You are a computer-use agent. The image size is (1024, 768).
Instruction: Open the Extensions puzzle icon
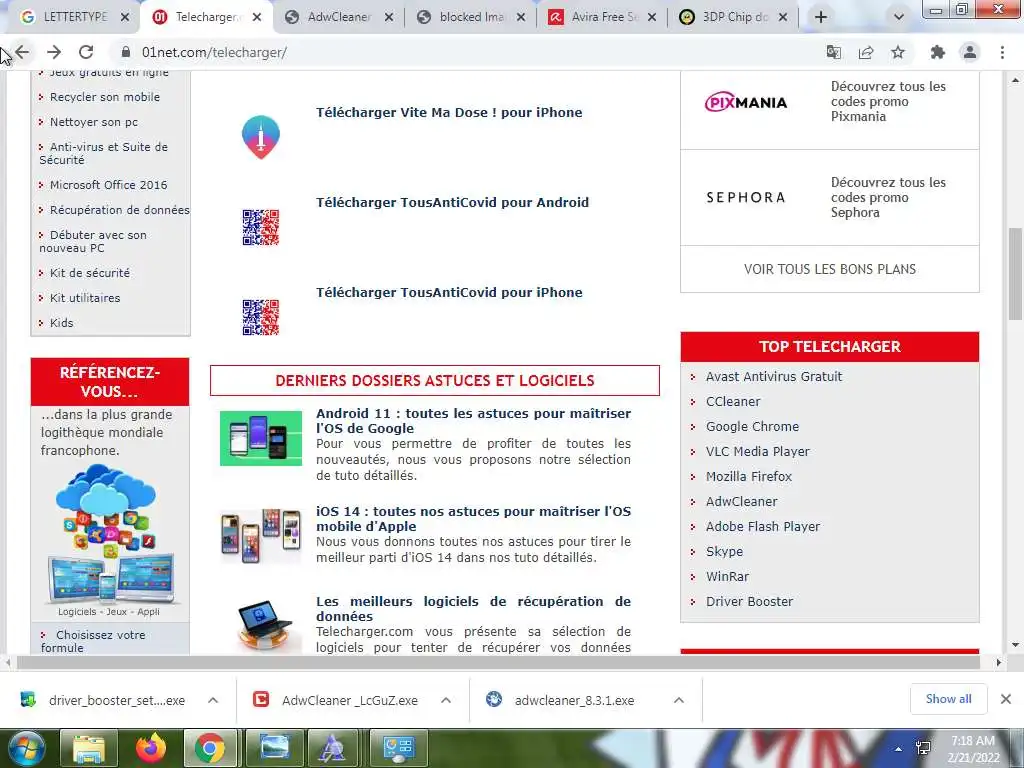tap(938, 52)
